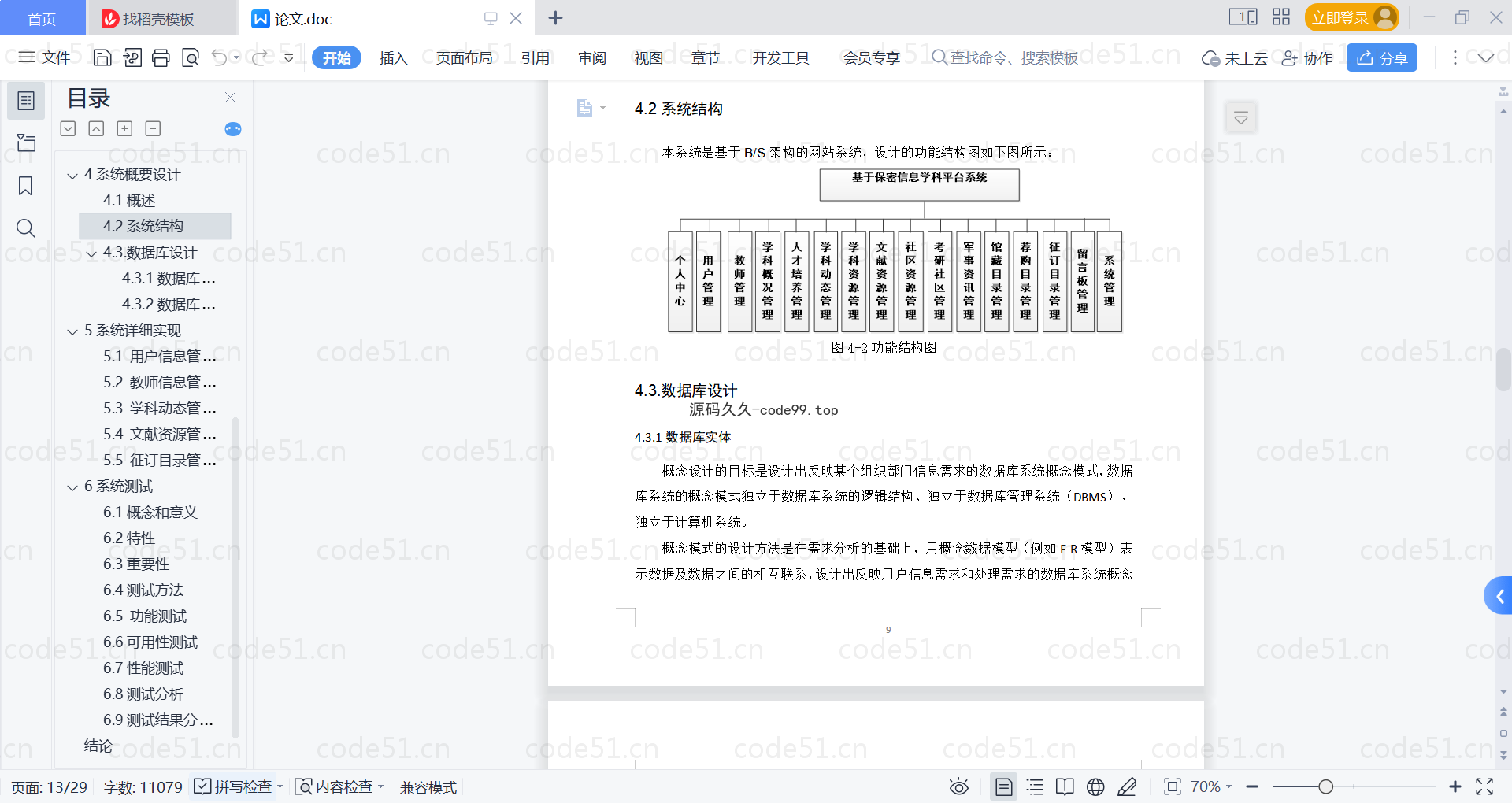
Task: Select the 引用 ribbon tab
Action: tap(535, 57)
